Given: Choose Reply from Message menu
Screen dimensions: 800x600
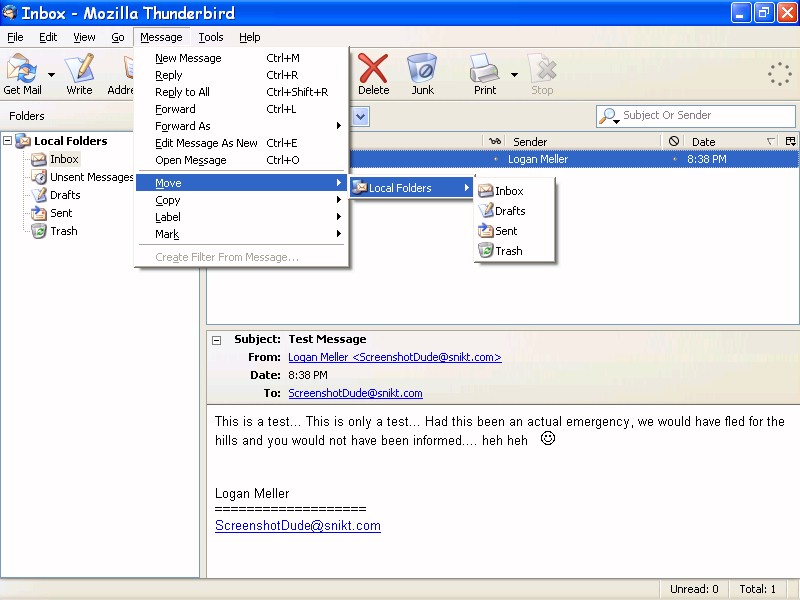Looking at the screenshot, I should (241, 75).
